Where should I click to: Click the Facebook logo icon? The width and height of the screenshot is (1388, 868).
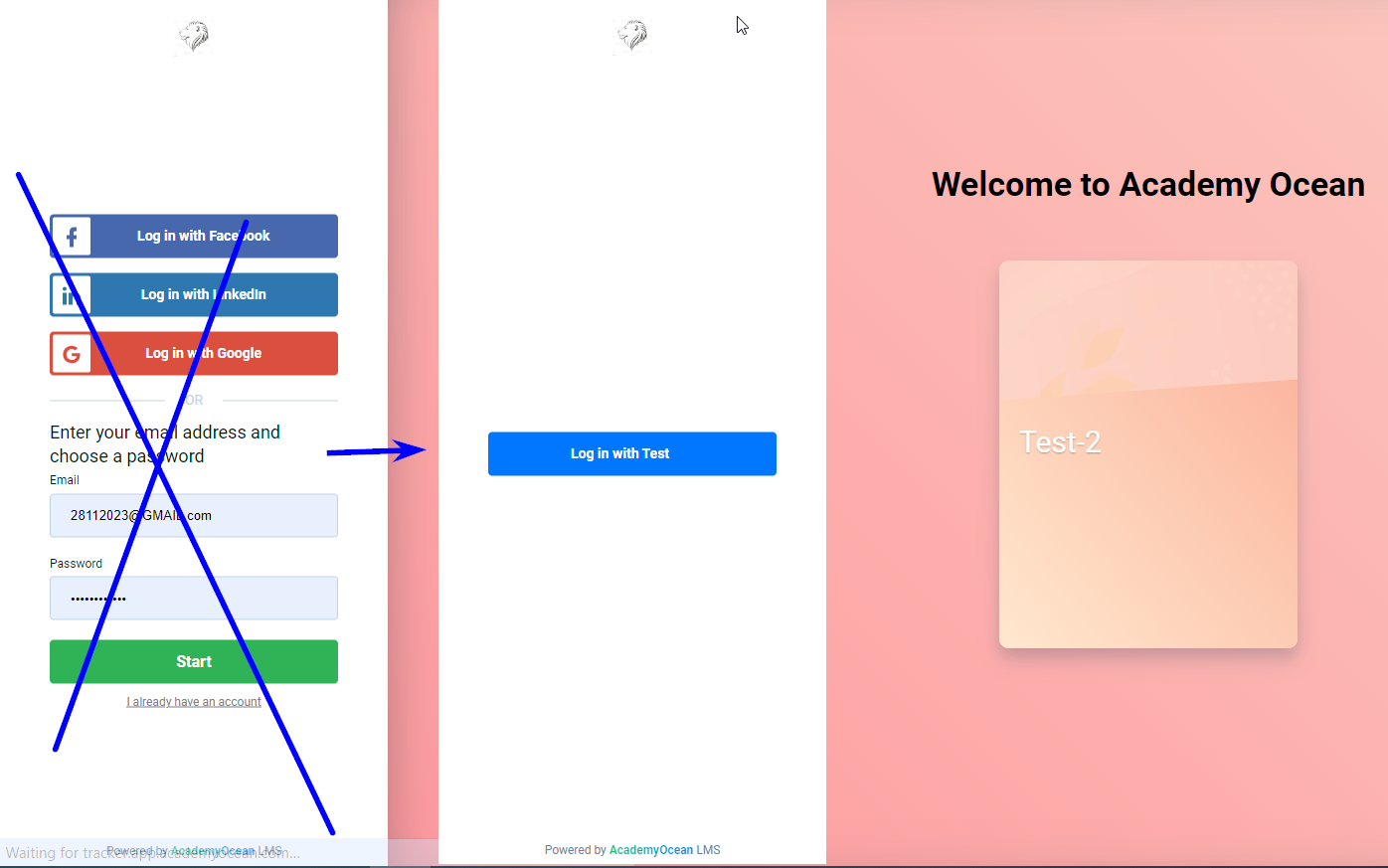pyautogui.click(x=72, y=237)
